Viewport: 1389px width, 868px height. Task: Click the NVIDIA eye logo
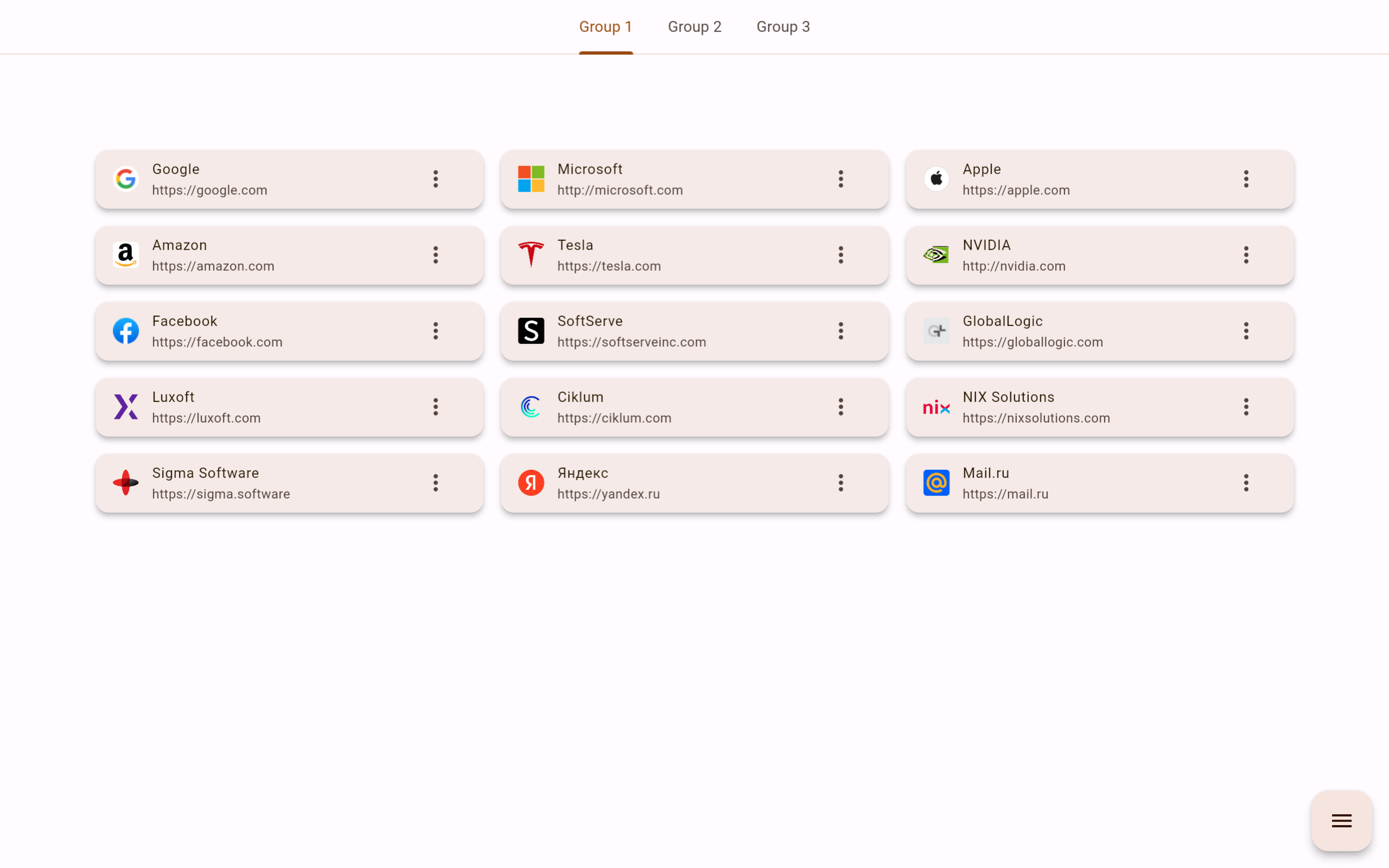(936, 255)
